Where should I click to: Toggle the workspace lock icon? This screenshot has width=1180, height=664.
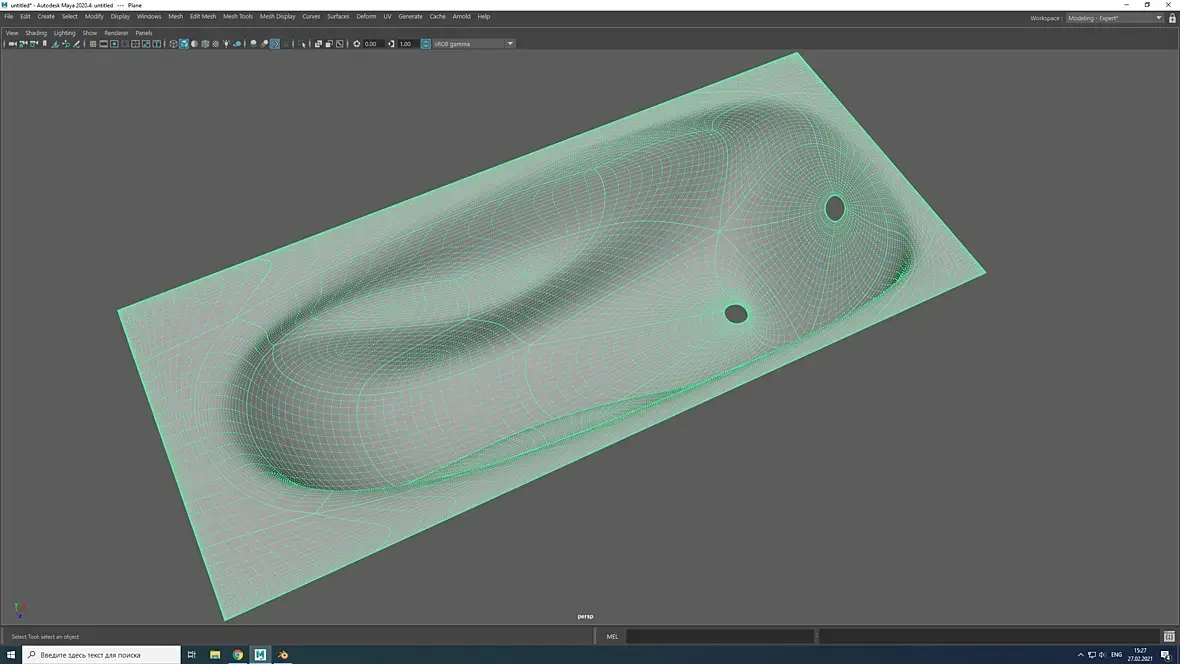[1171, 18]
